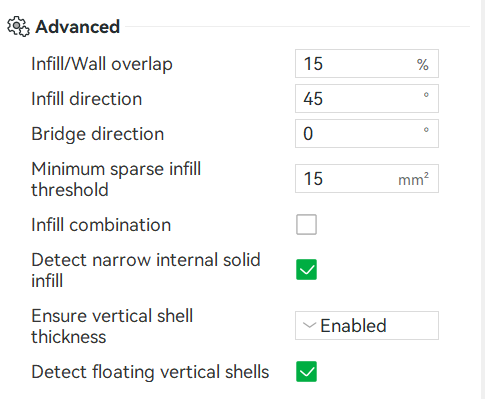The height and width of the screenshot is (399, 485).
Task: Uncheck Detect narrow internal solid infill
Action: click(306, 270)
